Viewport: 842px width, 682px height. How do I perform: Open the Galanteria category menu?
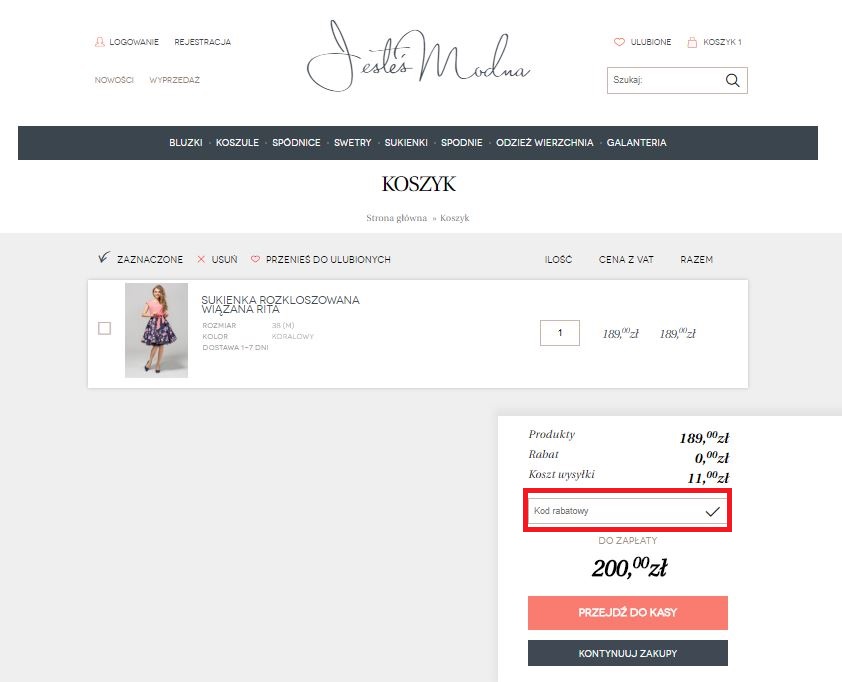[x=636, y=142]
